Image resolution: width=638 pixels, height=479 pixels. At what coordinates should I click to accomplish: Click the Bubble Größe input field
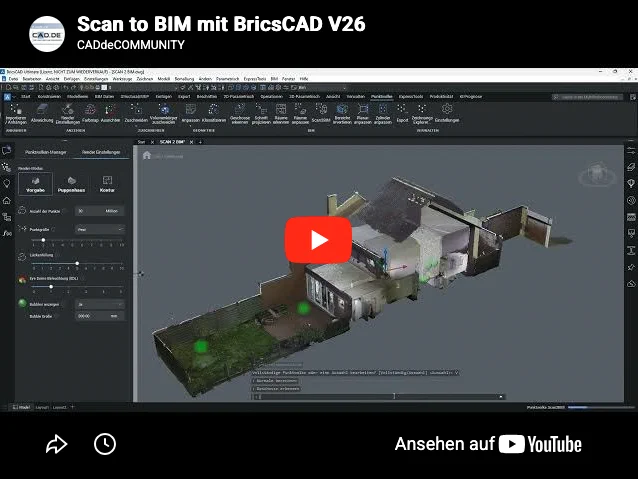coord(100,316)
